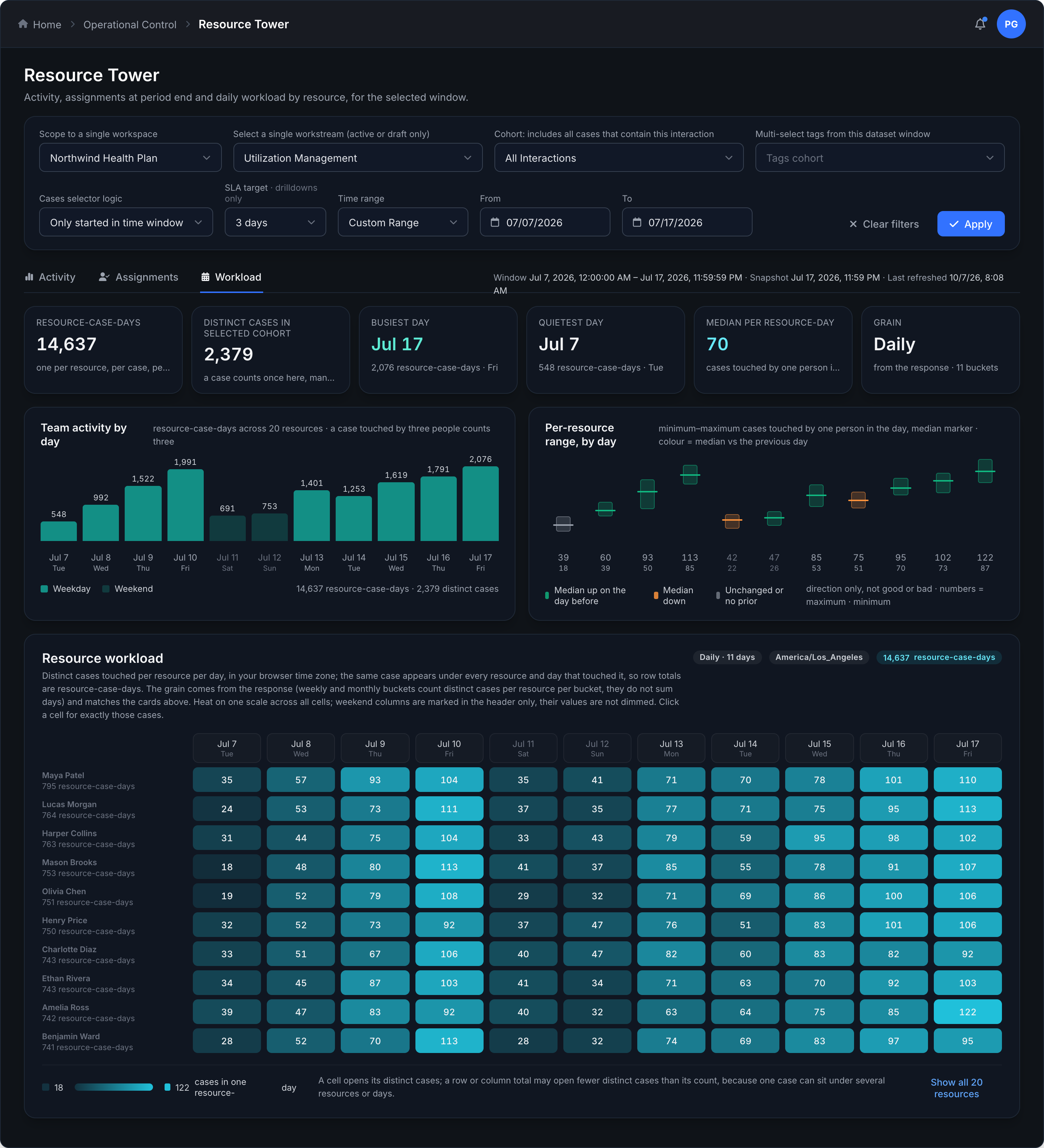Click the Grain Daily card
Screen dimensions: 1044x1148
(x=940, y=350)
